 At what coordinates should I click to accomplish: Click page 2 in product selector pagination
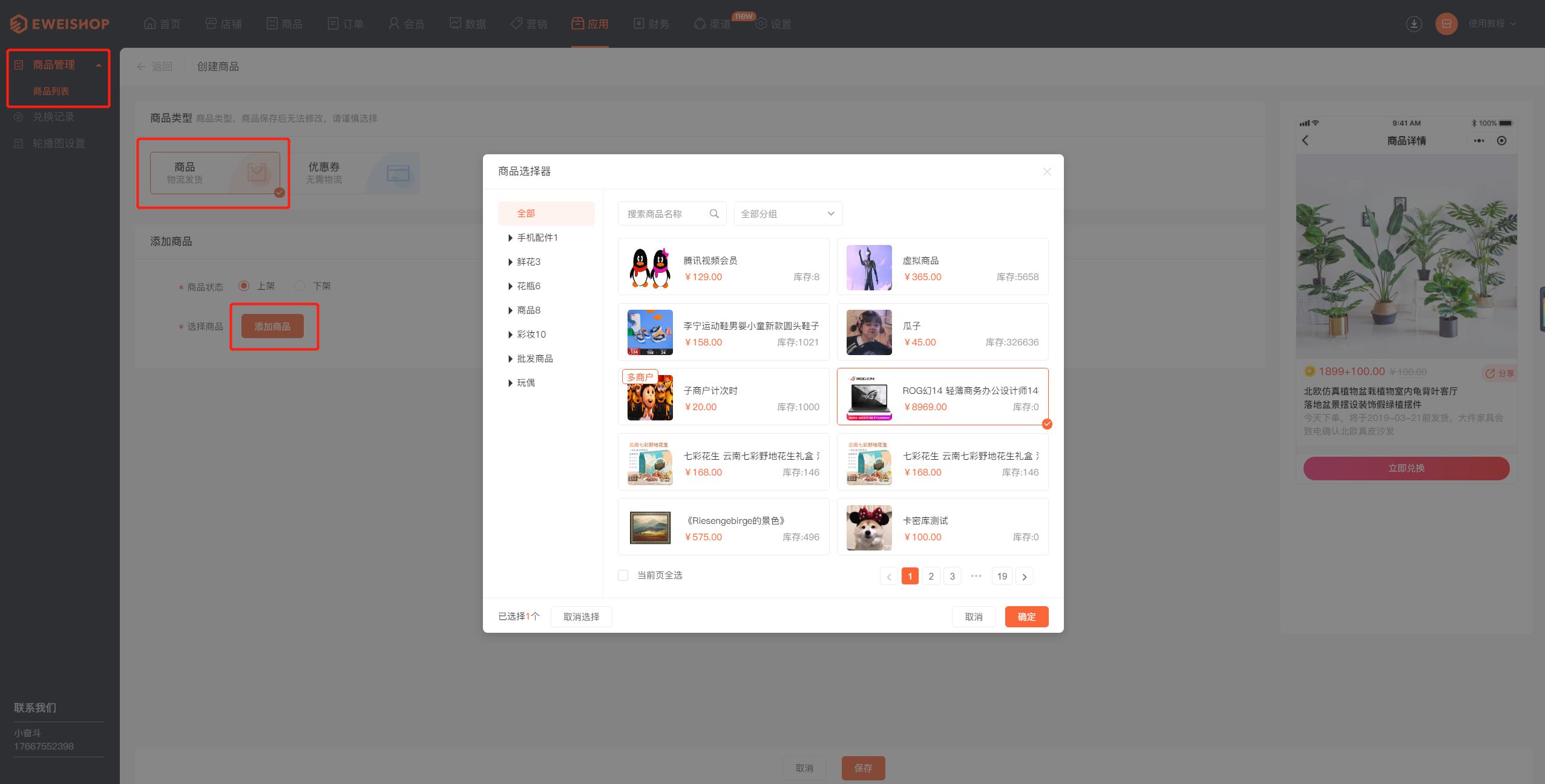(x=931, y=575)
